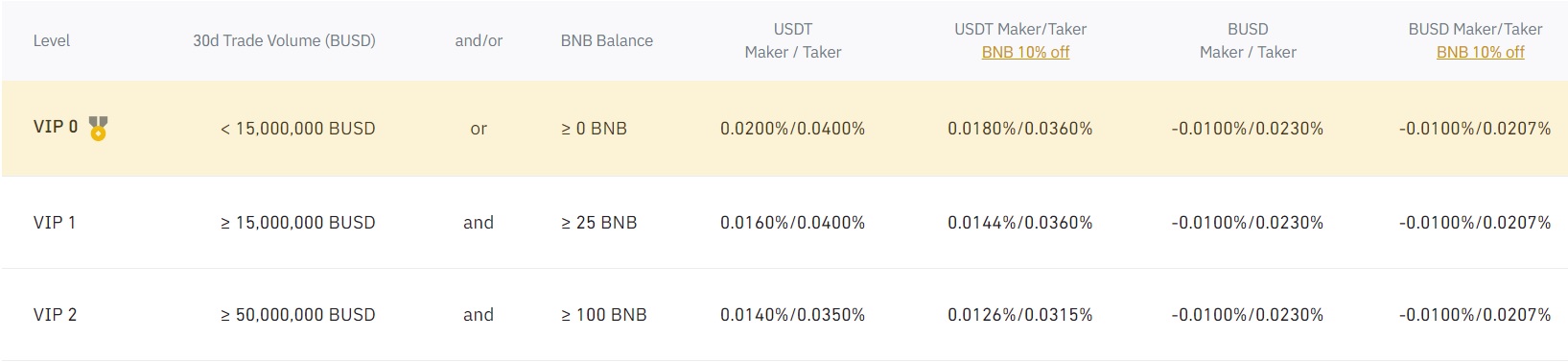Select the ≥ 50,000,000 BUSD volume cell
1568x363 pixels.
(x=298, y=315)
